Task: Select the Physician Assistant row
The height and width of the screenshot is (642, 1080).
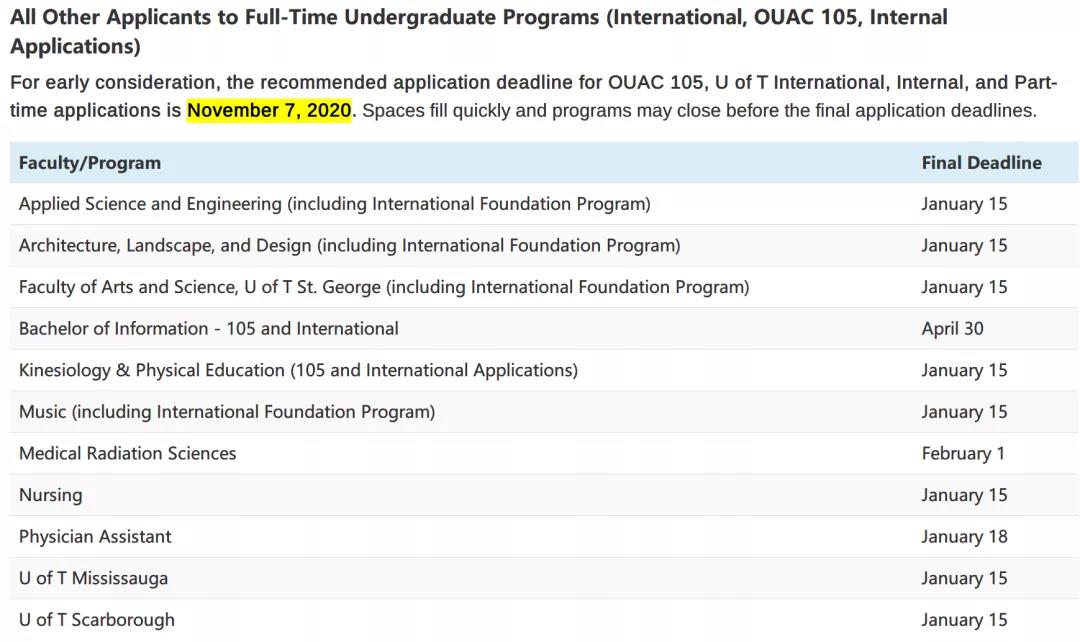Action: [544, 537]
